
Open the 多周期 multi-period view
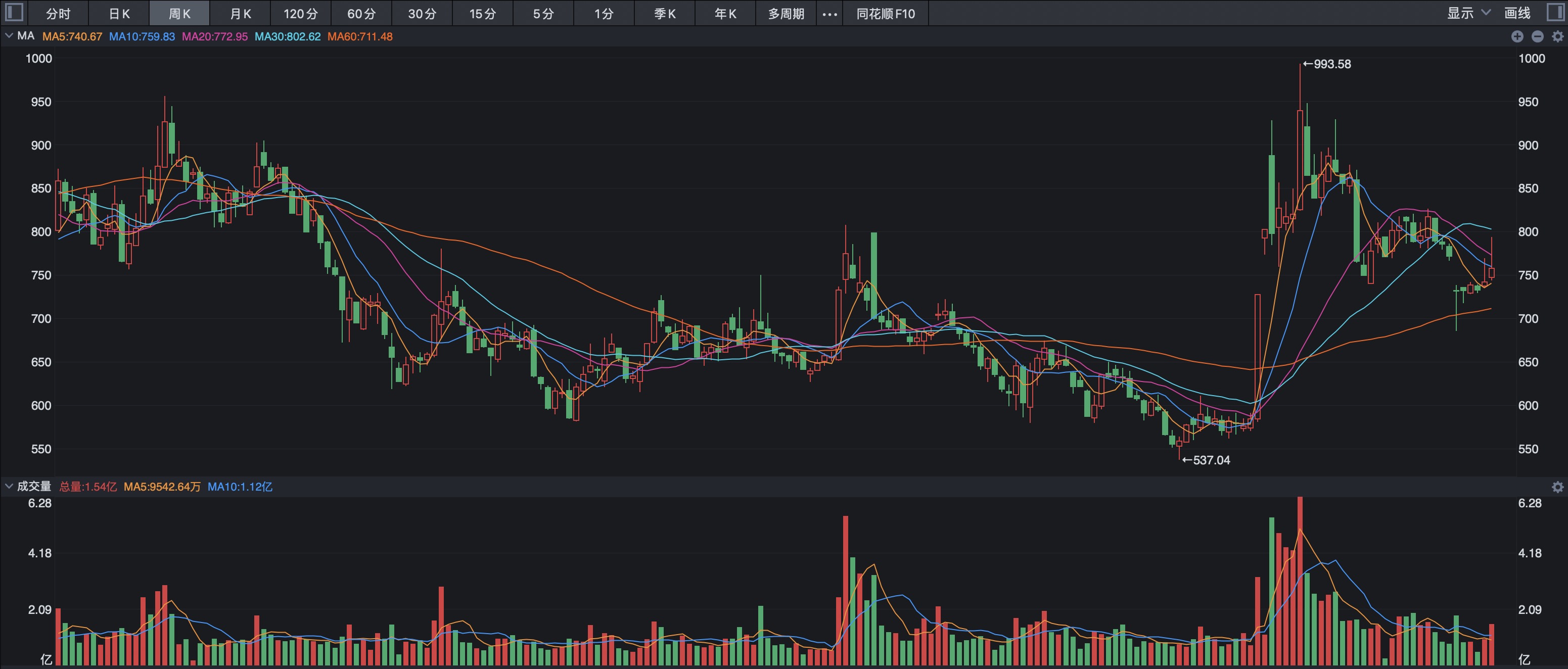(786, 14)
